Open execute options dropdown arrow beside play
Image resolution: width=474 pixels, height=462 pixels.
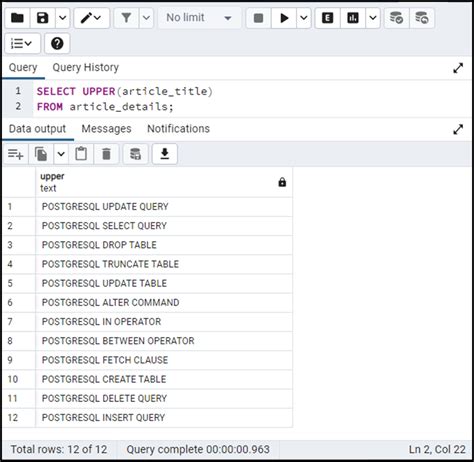[x=304, y=18]
